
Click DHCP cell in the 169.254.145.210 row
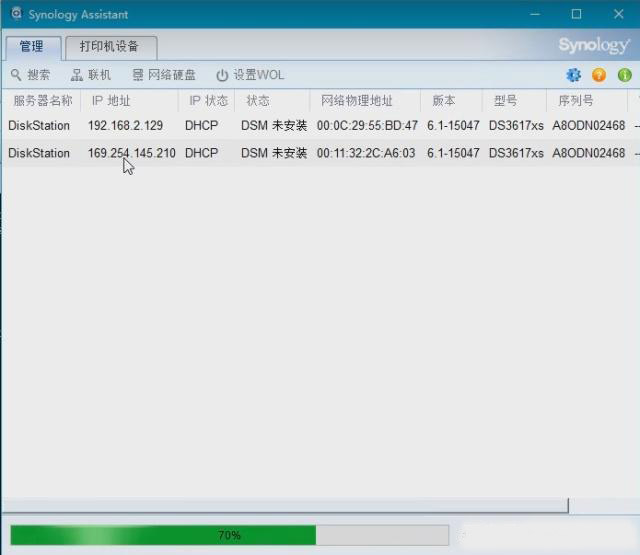tap(201, 153)
